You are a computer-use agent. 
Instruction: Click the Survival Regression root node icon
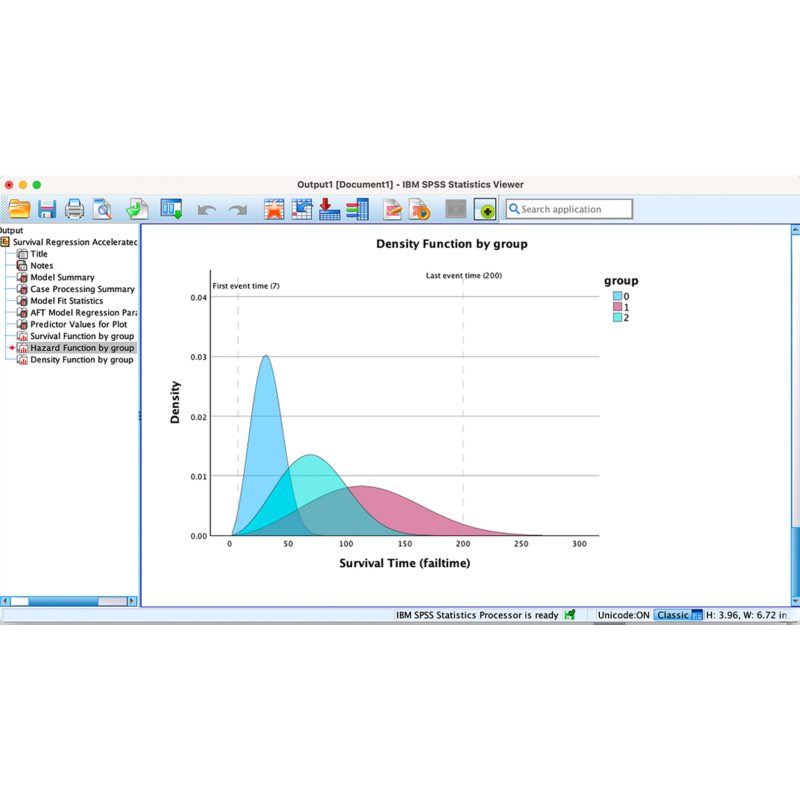6,242
